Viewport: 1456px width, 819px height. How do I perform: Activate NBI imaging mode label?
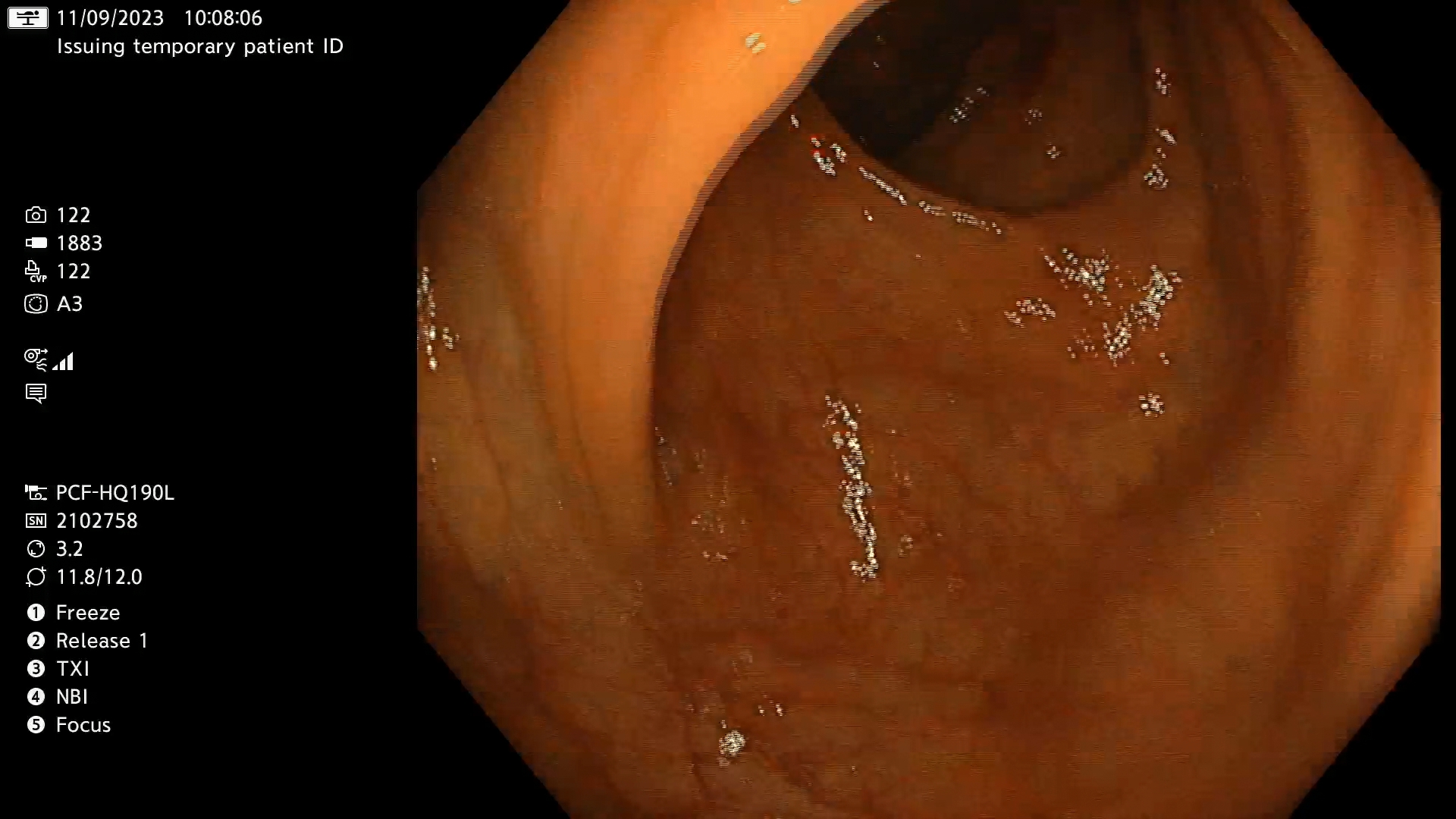point(72,697)
